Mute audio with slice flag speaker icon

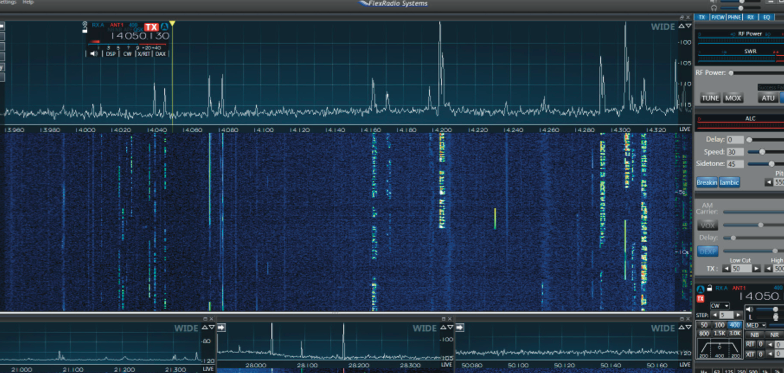[x=94, y=54]
